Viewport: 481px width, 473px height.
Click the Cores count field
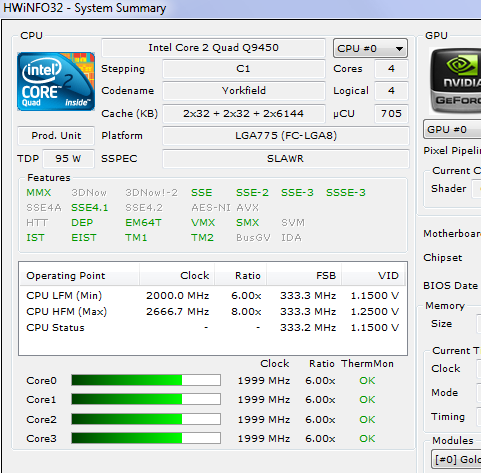pyautogui.click(x=391, y=69)
